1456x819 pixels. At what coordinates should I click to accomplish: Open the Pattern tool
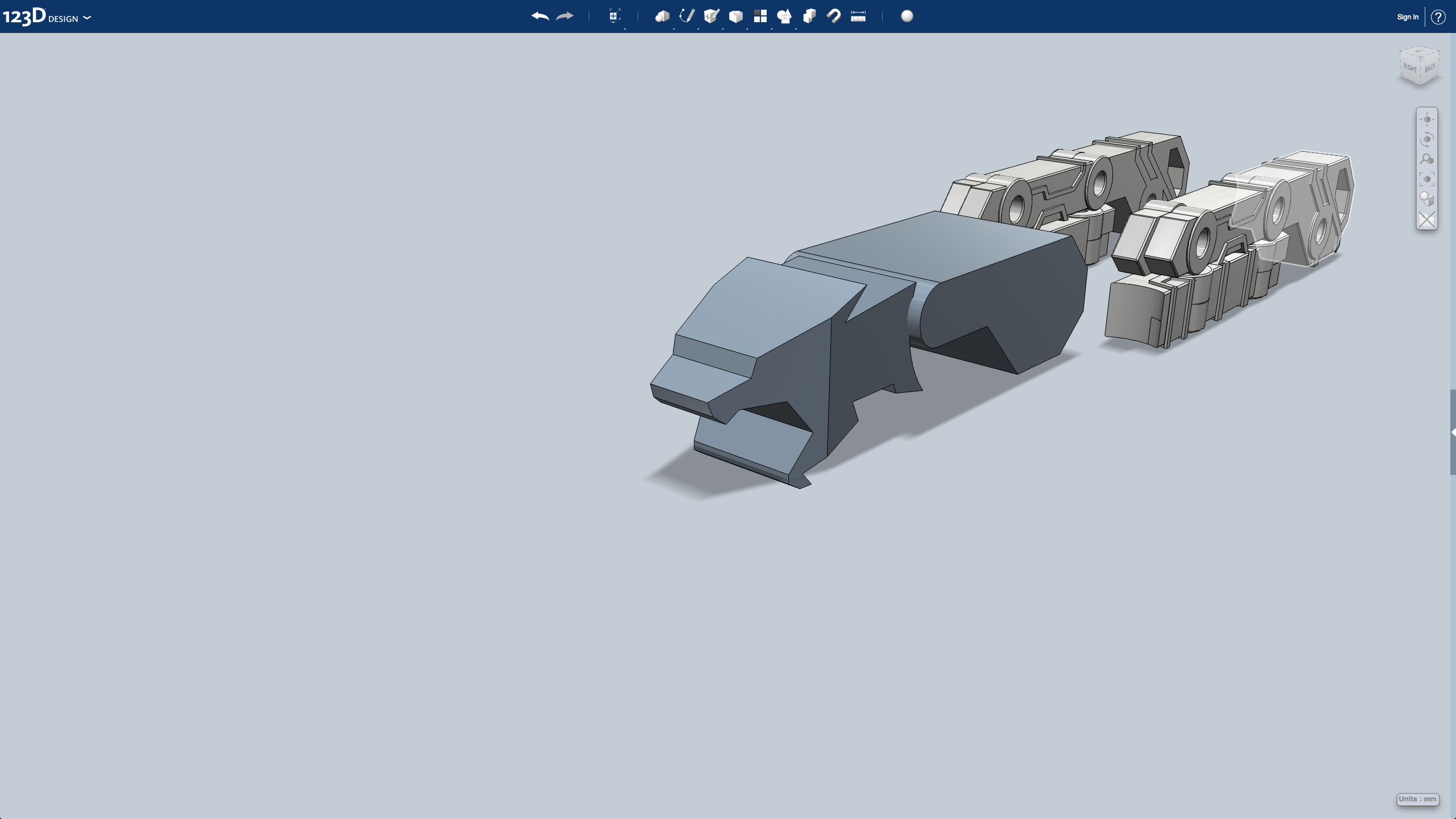[760, 16]
